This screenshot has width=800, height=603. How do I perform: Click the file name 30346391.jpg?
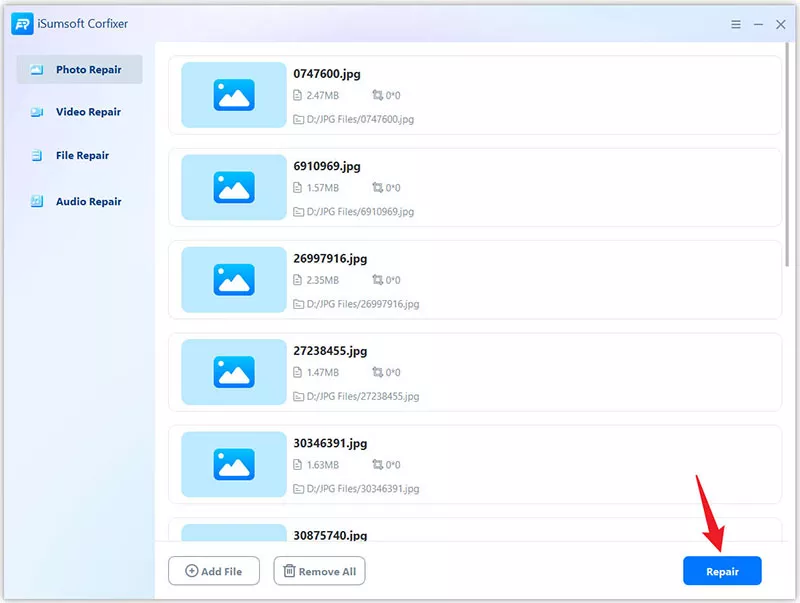(330, 443)
